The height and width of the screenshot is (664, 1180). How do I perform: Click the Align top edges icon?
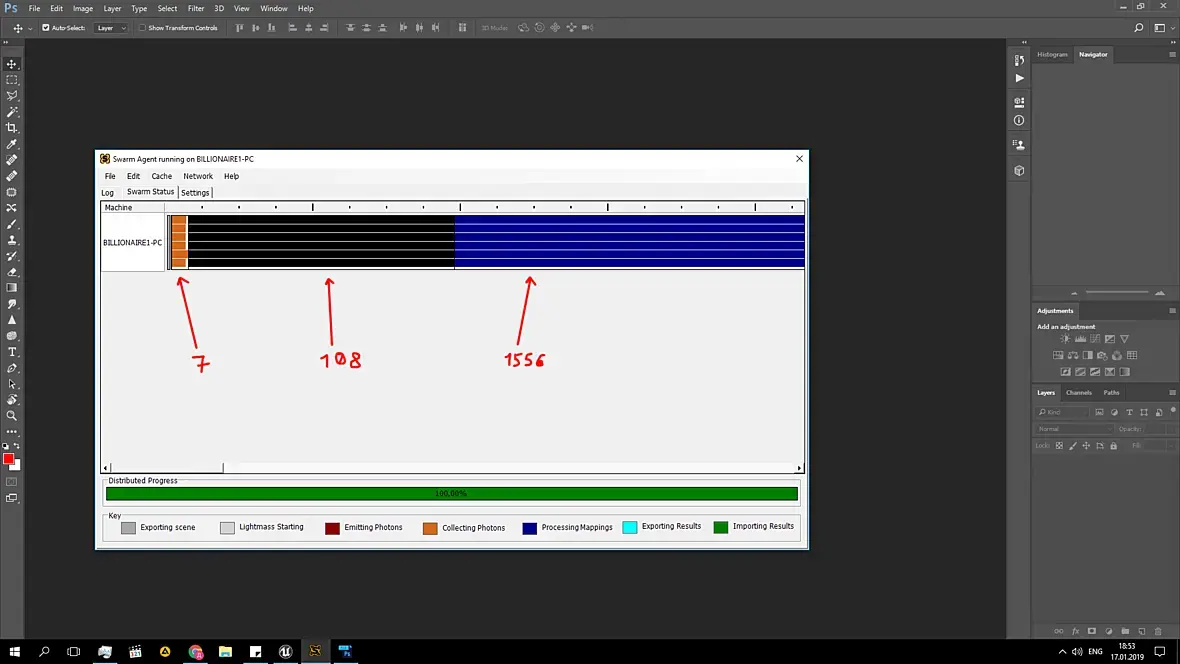tap(239, 28)
